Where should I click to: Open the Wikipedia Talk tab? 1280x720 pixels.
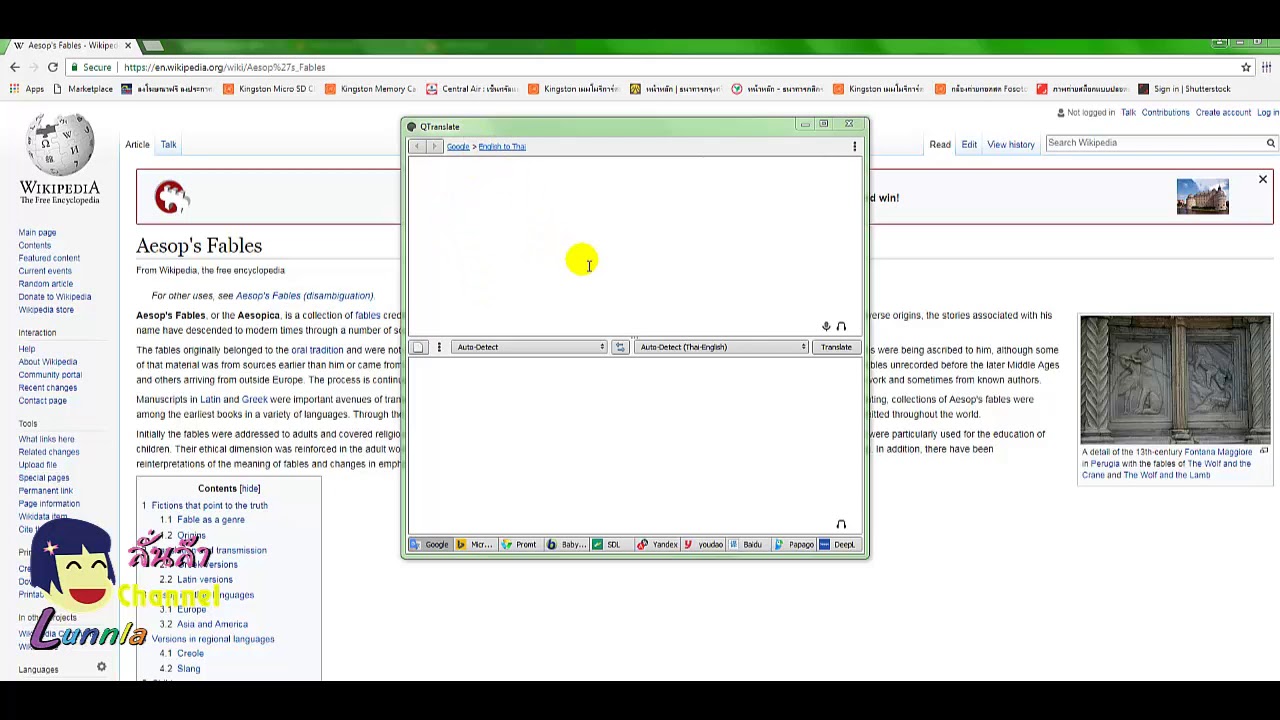coord(168,145)
